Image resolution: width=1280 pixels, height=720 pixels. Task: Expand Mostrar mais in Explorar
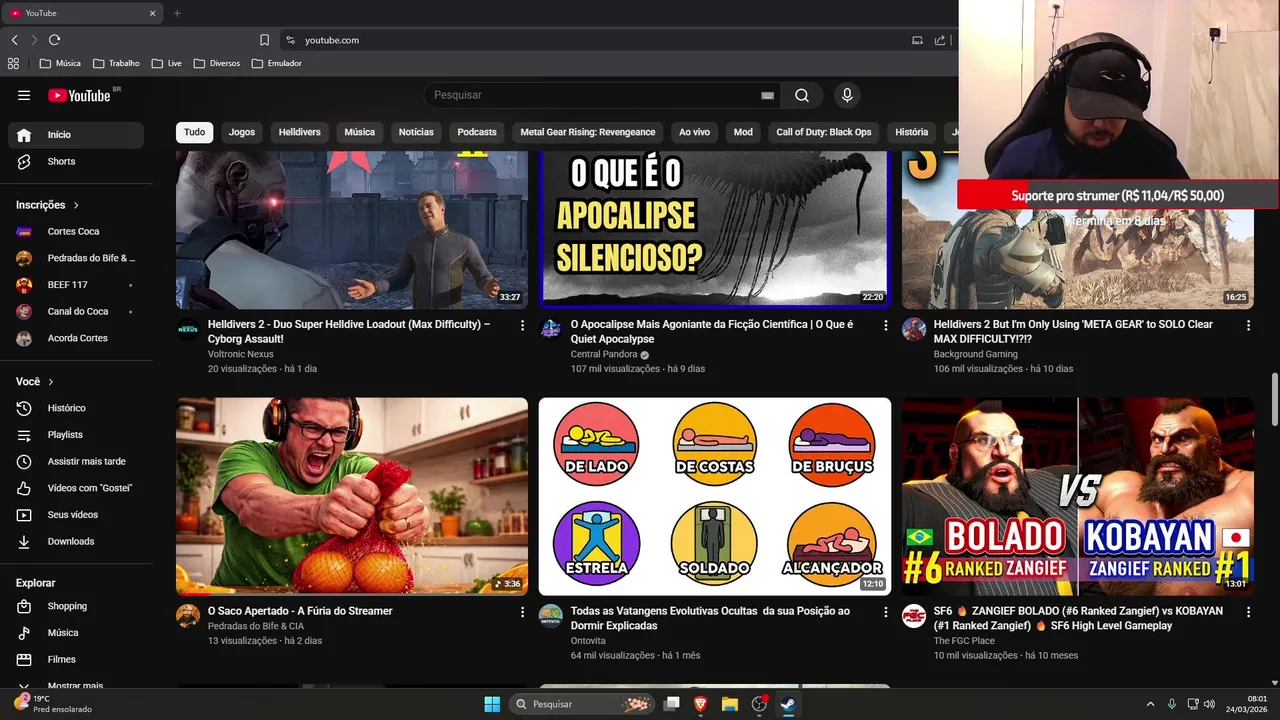[x=76, y=686]
